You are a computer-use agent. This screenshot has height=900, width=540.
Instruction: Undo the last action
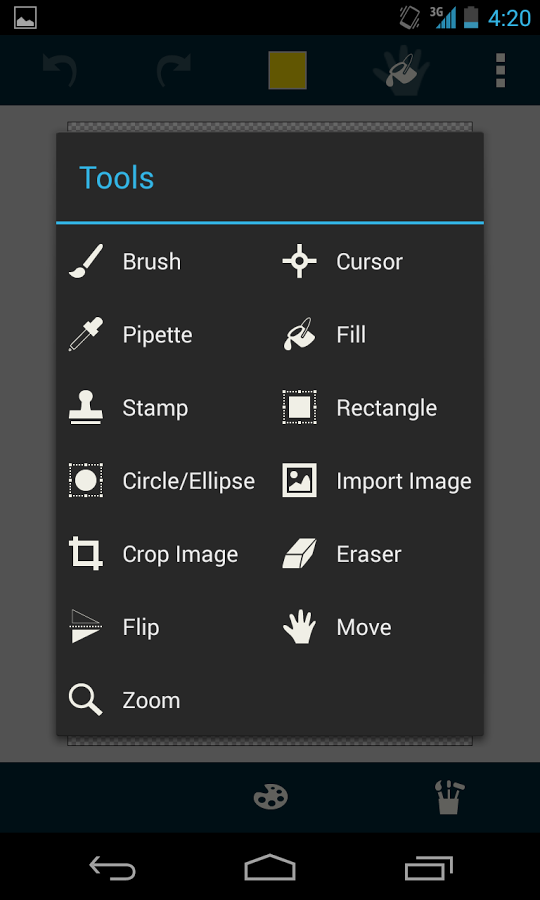[60, 70]
